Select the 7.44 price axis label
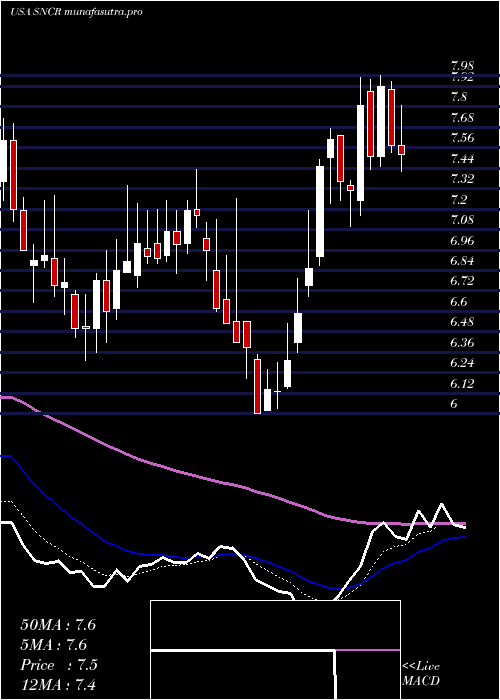Image resolution: width=500 pixels, height=700 pixels. (462, 158)
